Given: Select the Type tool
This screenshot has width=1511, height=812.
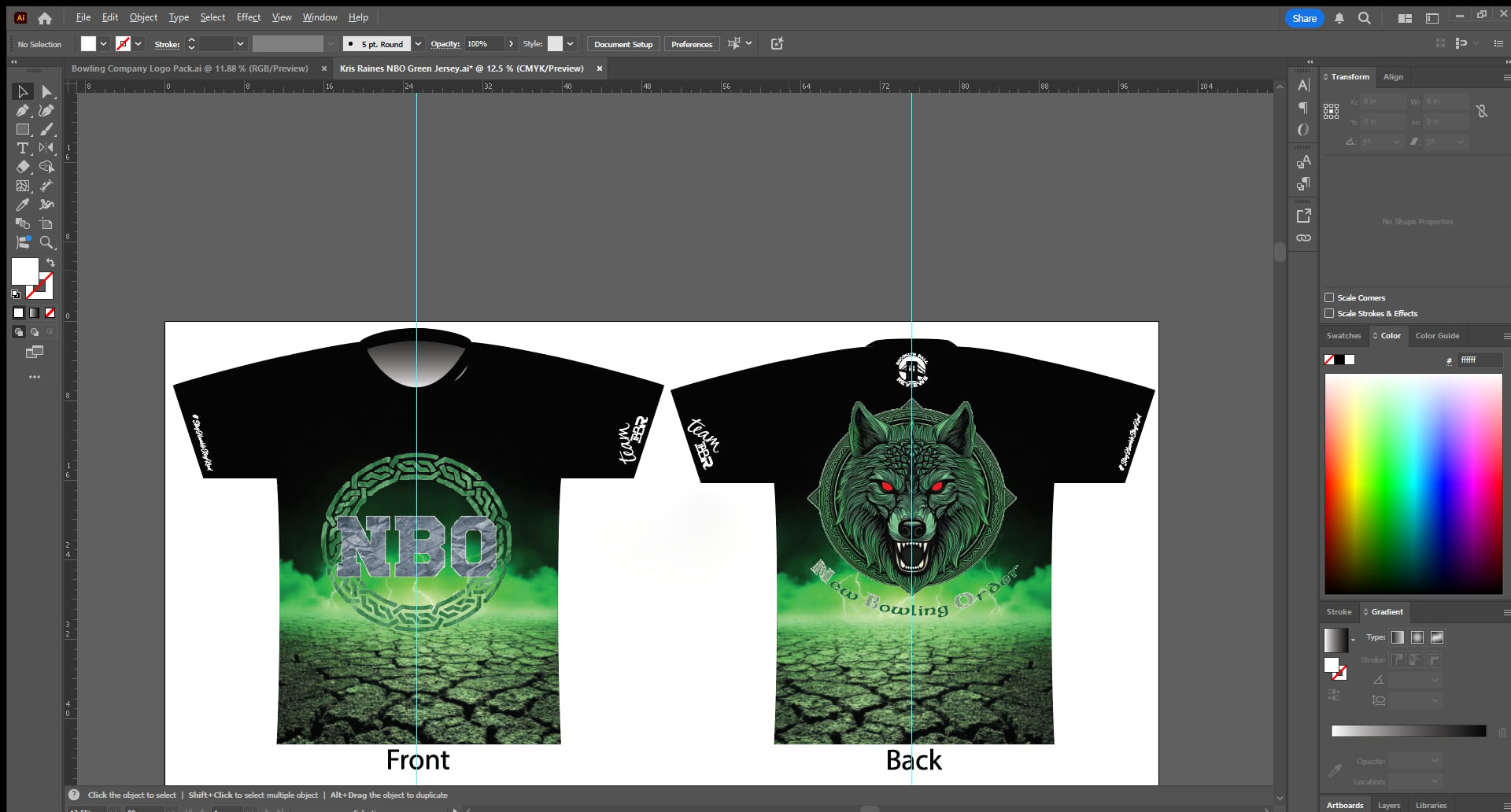Looking at the screenshot, I should coord(23,148).
